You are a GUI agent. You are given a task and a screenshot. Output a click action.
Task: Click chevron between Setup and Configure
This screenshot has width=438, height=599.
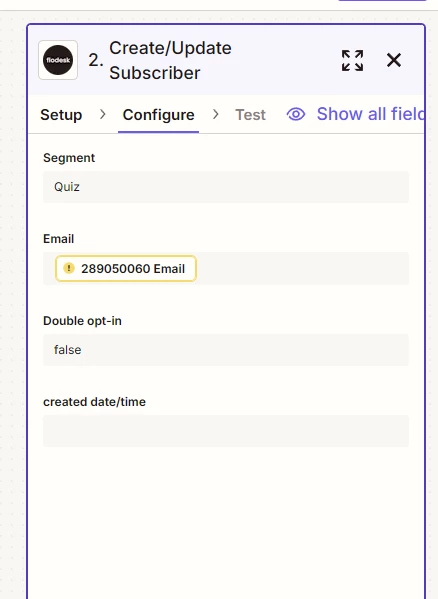102,114
